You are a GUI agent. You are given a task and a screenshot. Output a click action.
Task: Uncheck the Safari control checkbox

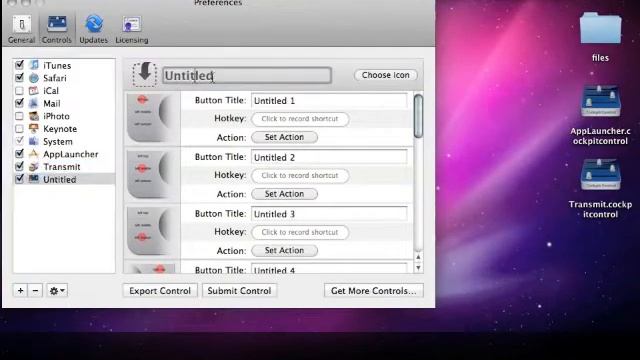[x=19, y=78]
